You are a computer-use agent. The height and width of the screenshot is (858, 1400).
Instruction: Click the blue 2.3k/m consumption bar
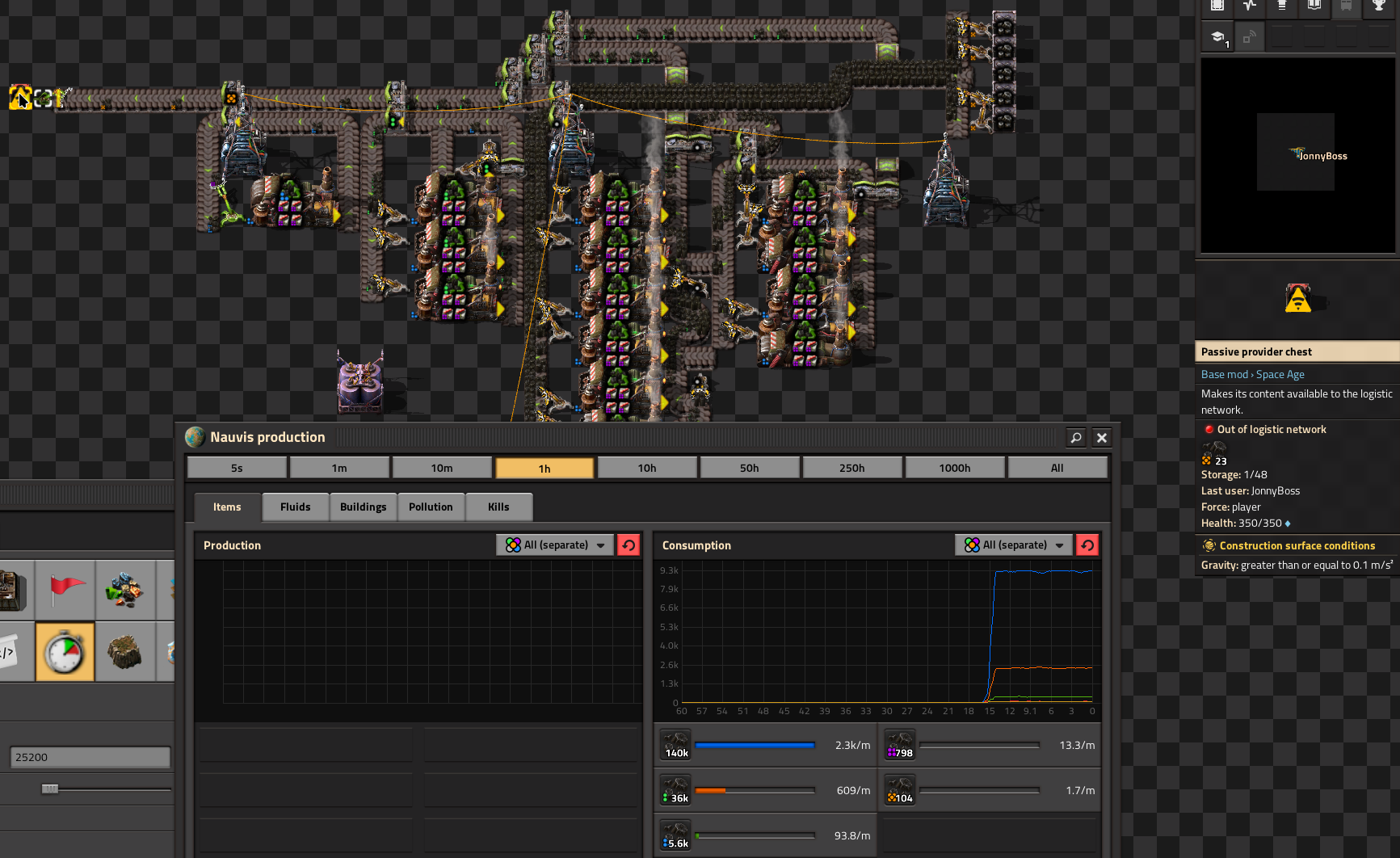(755, 745)
